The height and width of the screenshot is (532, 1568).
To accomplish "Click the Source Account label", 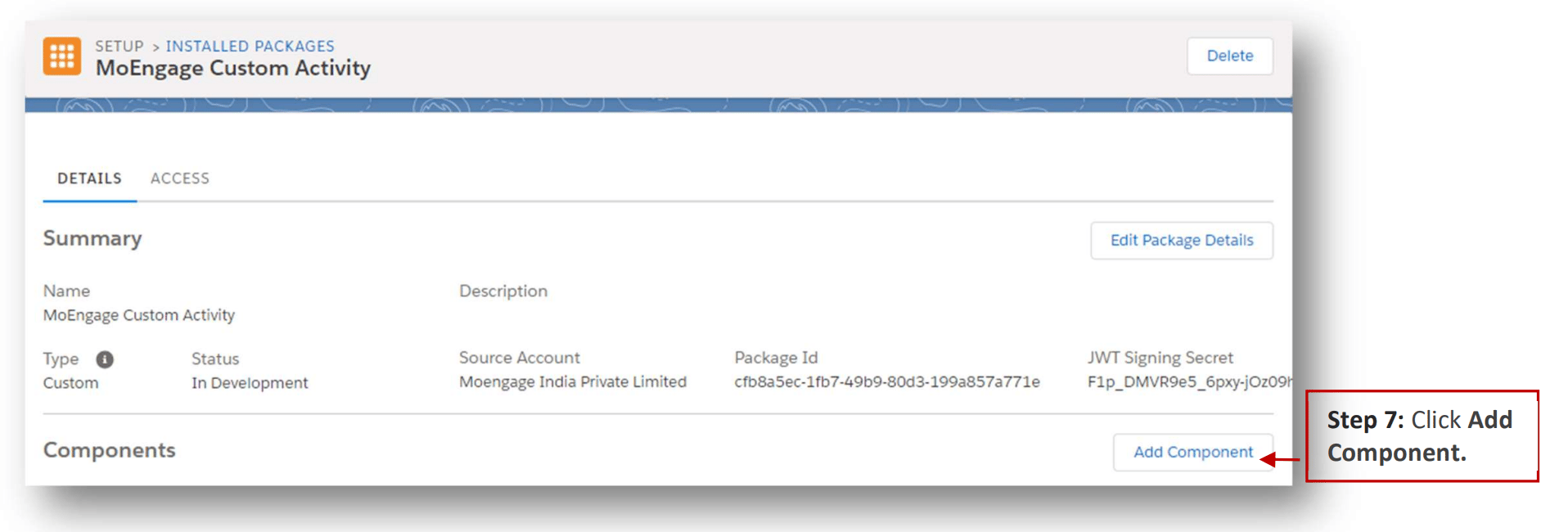I will point(520,358).
